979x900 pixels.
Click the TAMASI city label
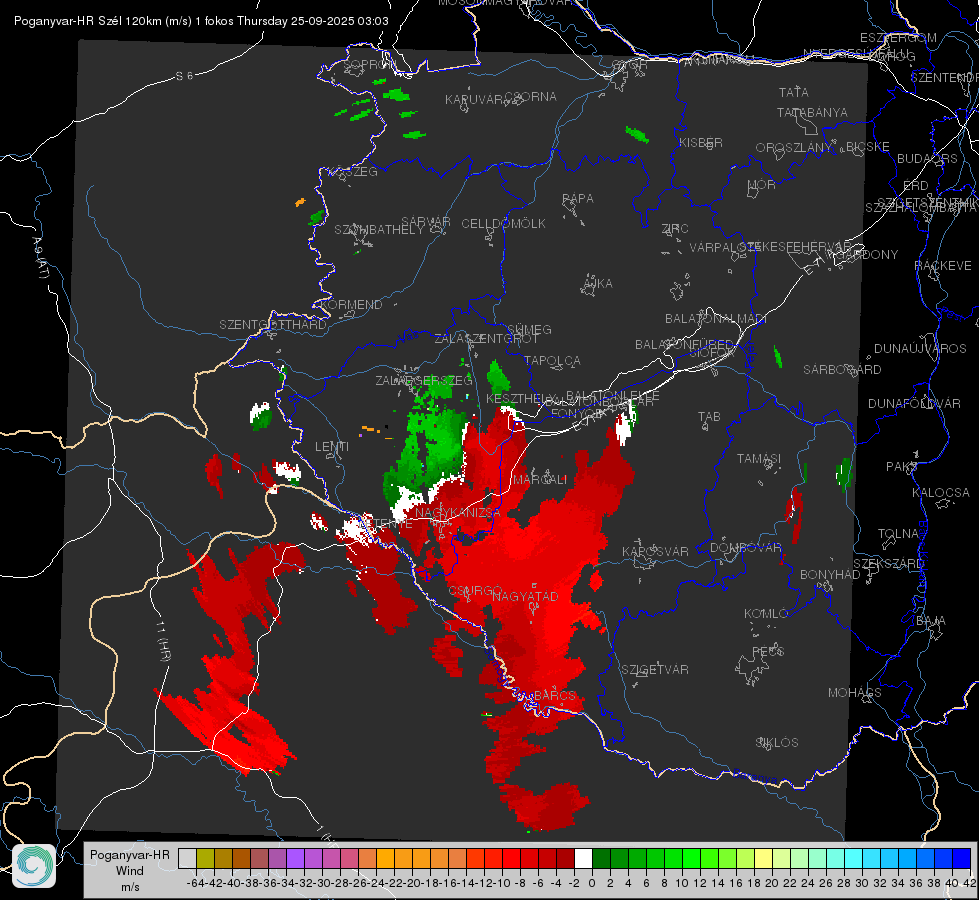[758, 459]
